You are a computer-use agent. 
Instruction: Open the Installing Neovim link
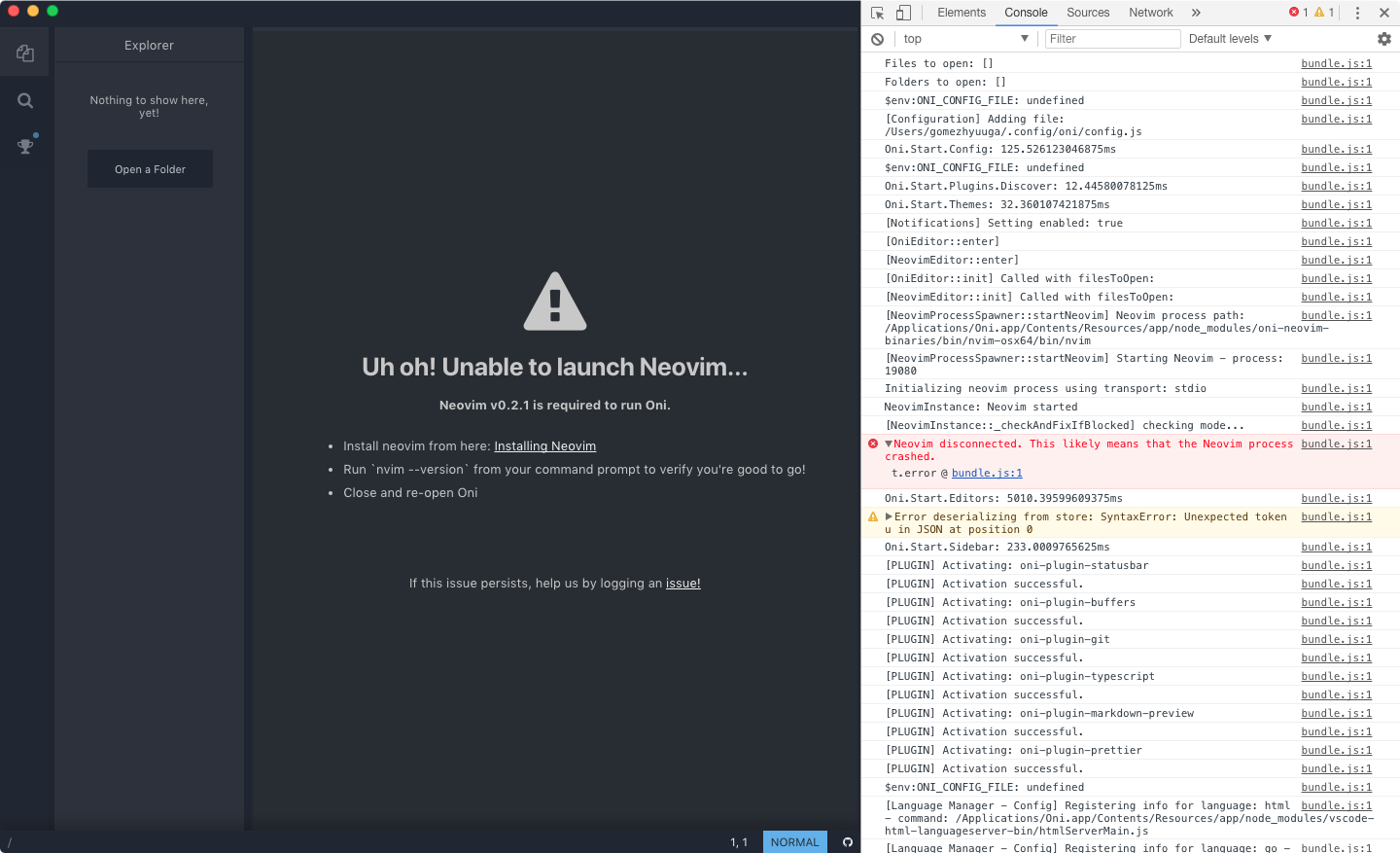(x=544, y=446)
